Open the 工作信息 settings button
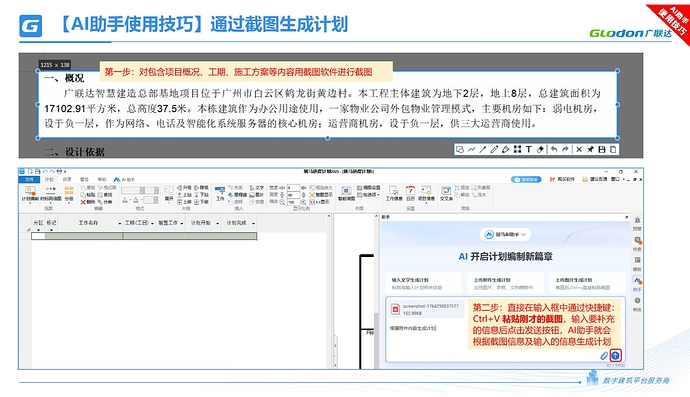The height and width of the screenshot is (397, 690). (x=394, y=194)
